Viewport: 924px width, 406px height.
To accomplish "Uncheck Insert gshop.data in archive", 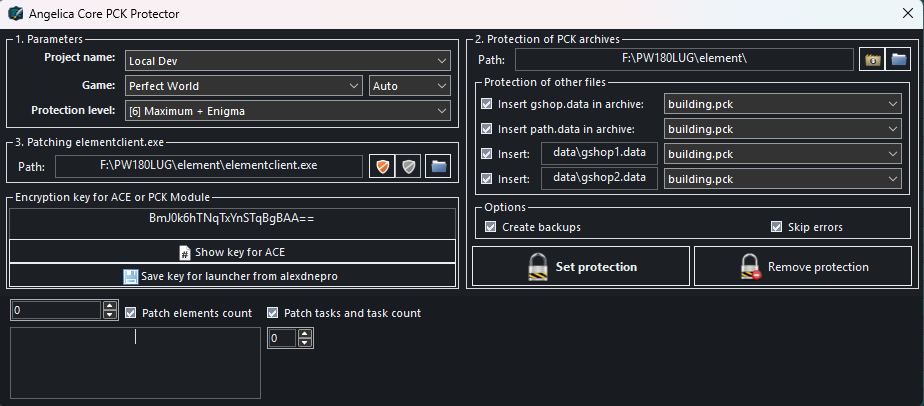I will (487, 103).
